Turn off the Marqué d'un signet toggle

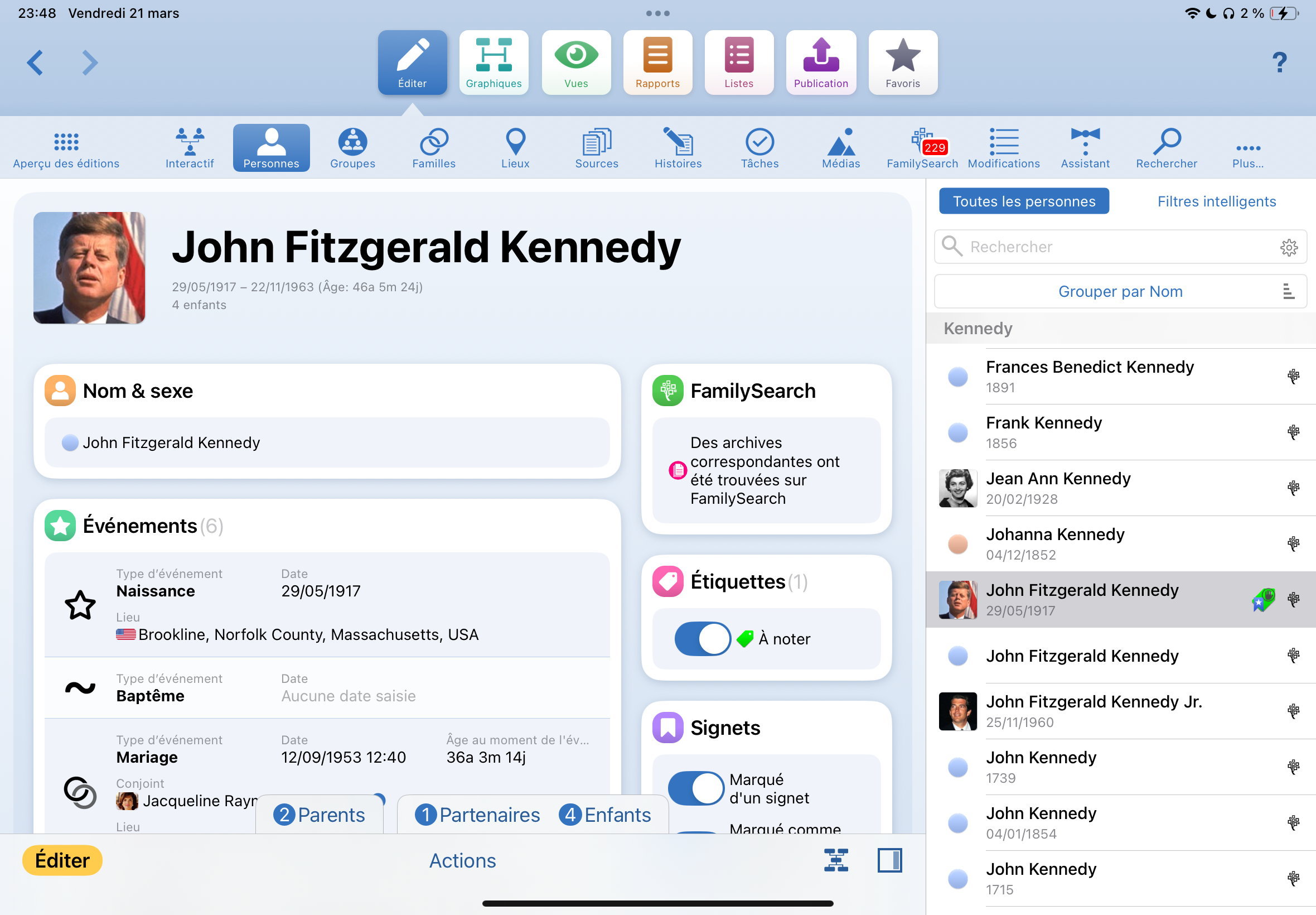tap(695, 788)
